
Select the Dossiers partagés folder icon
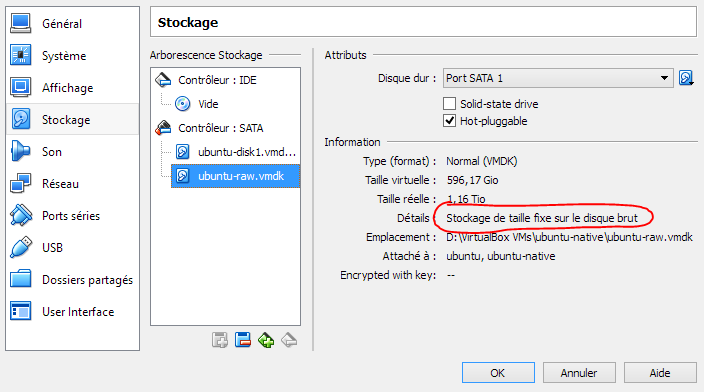pos(21,279)
